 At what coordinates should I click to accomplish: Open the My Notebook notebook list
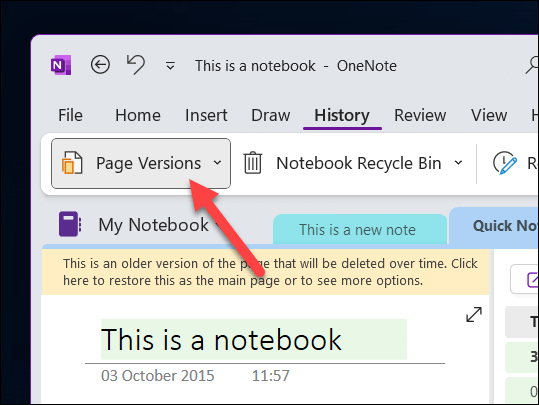pyautogui.click(x=153, y=225)
